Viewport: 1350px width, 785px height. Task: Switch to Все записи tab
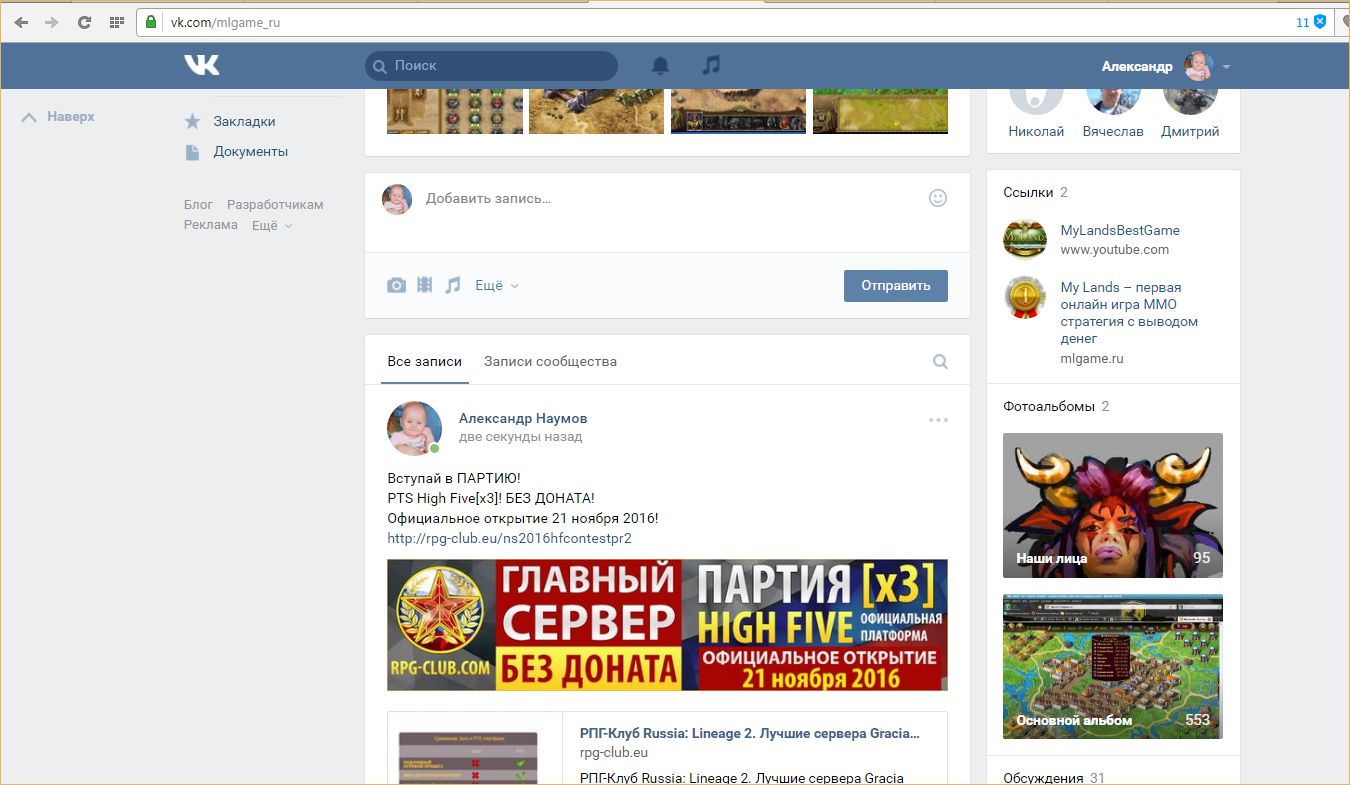tap(425, 361)
